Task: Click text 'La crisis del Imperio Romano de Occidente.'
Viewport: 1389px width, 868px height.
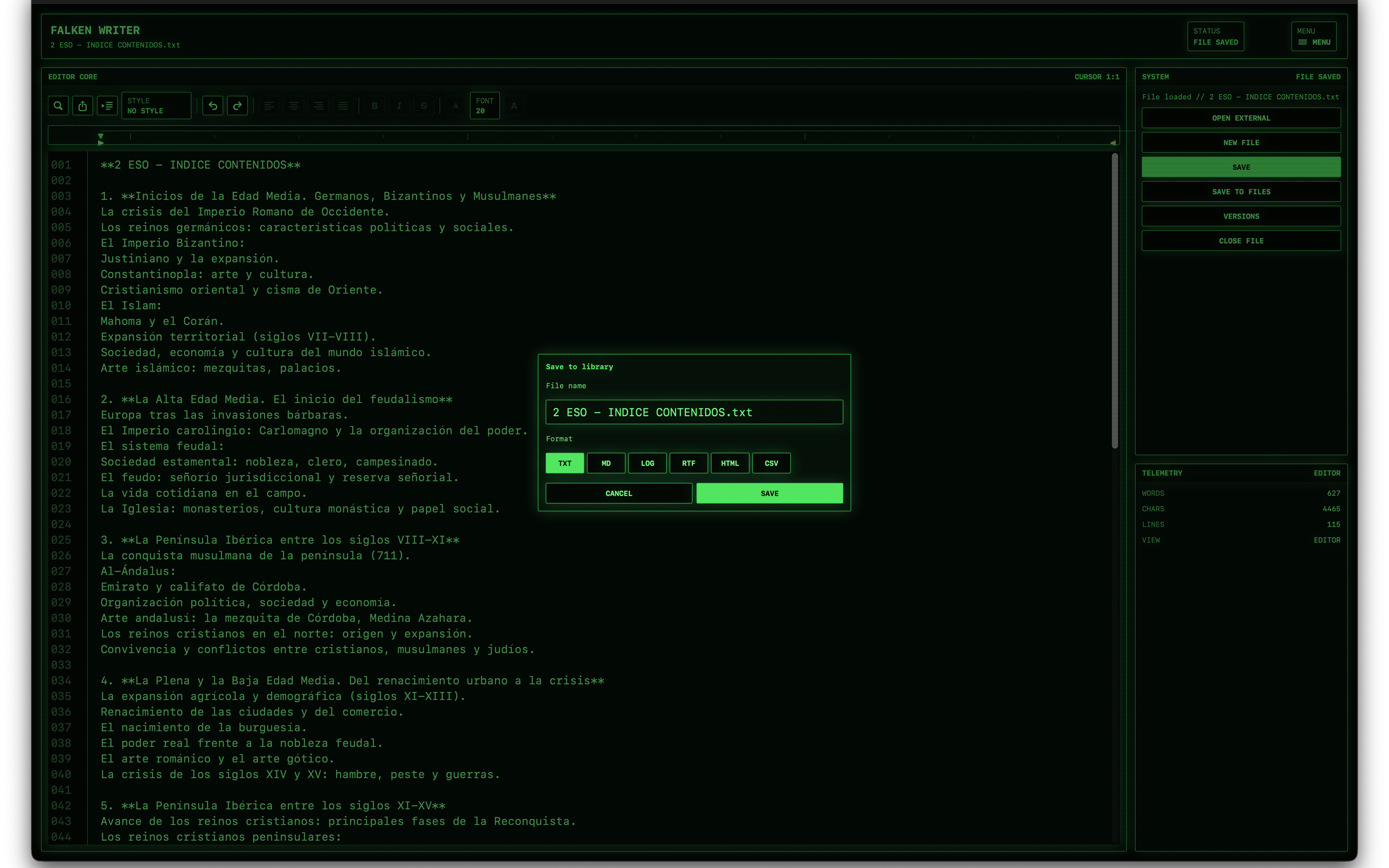Action: point(245,212)
